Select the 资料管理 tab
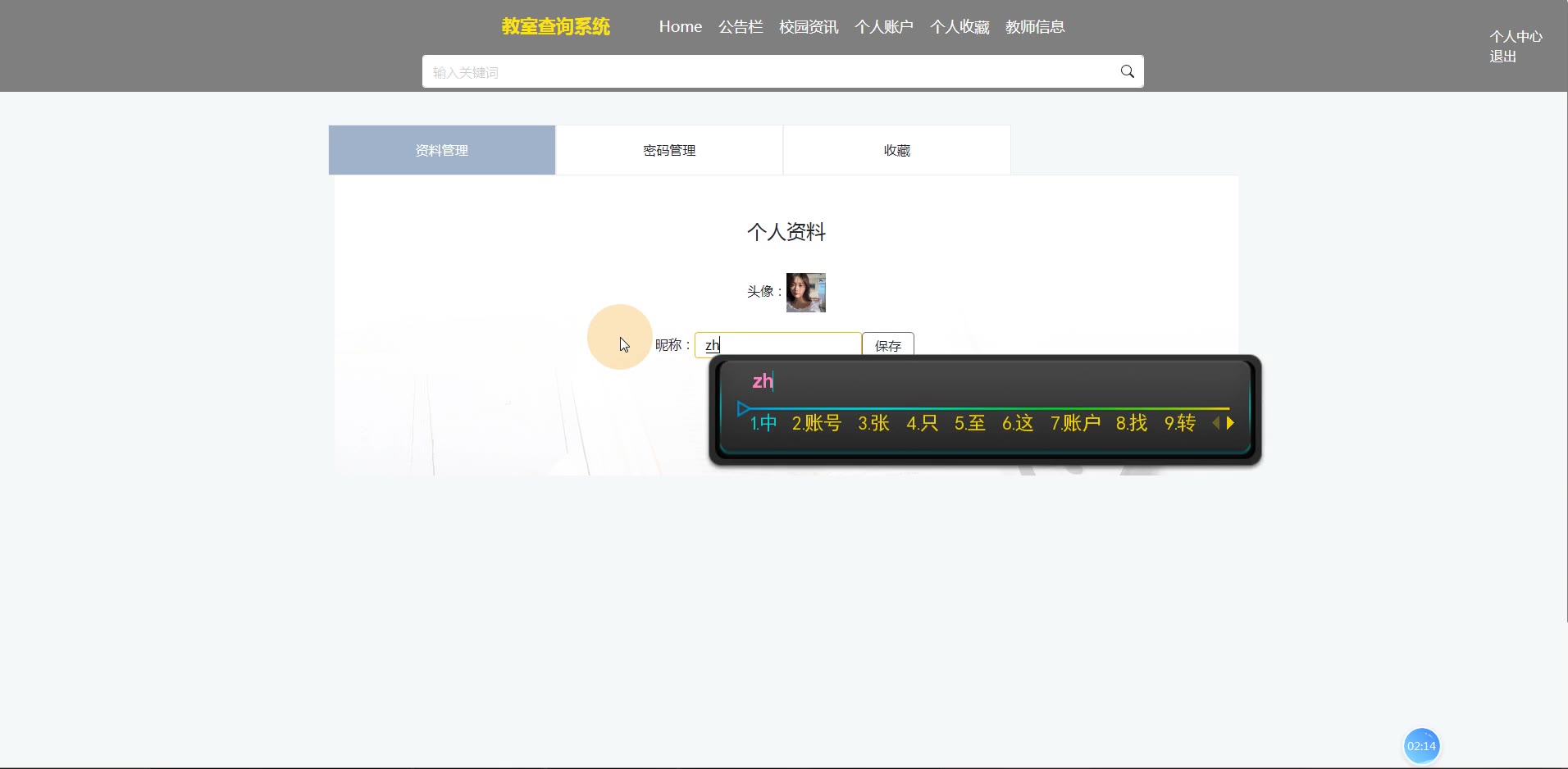Image resolution: width=1568 pixels, height=769 pixels. click(442, 151)
